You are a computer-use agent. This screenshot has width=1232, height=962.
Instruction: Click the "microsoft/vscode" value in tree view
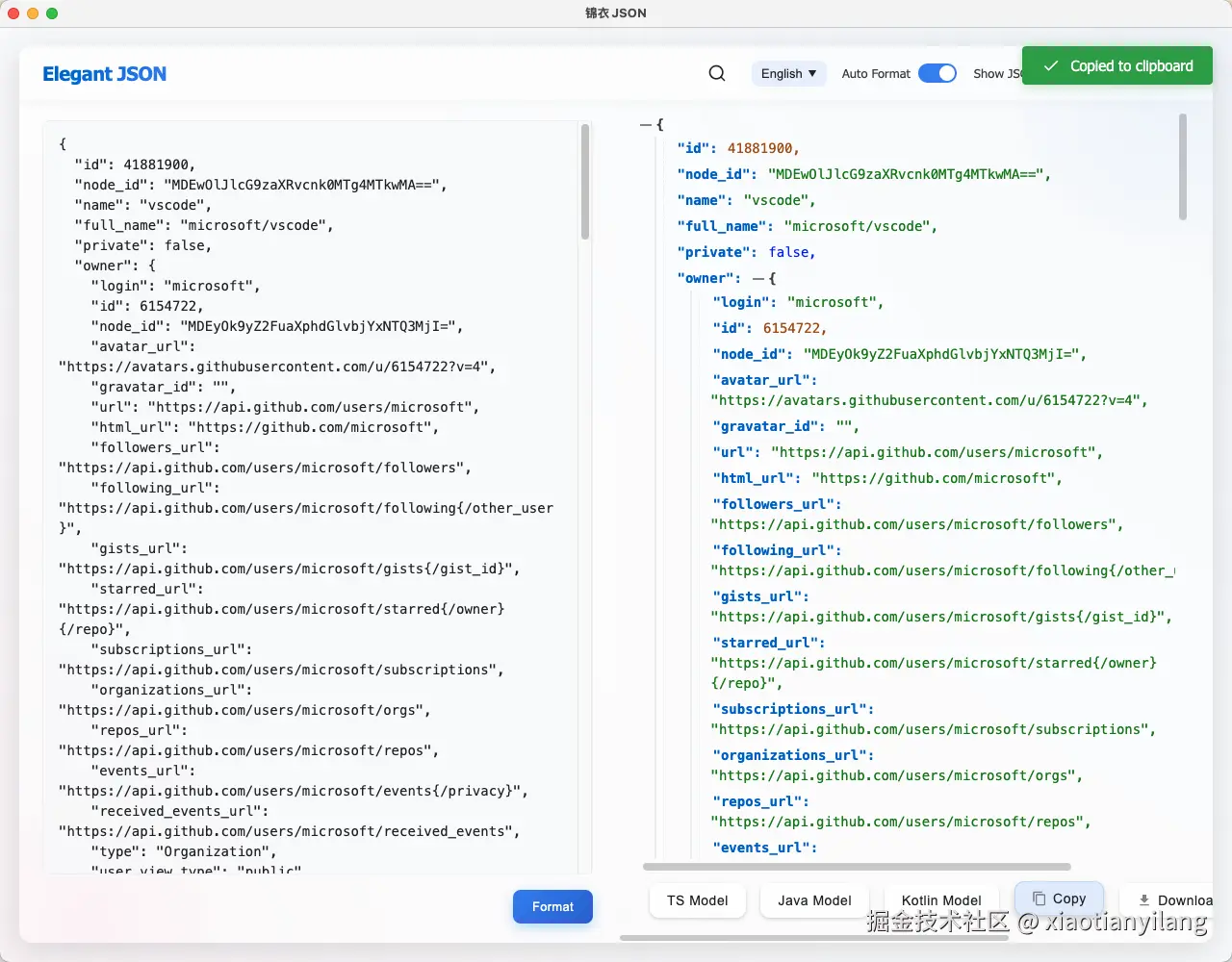pos(857,226)
